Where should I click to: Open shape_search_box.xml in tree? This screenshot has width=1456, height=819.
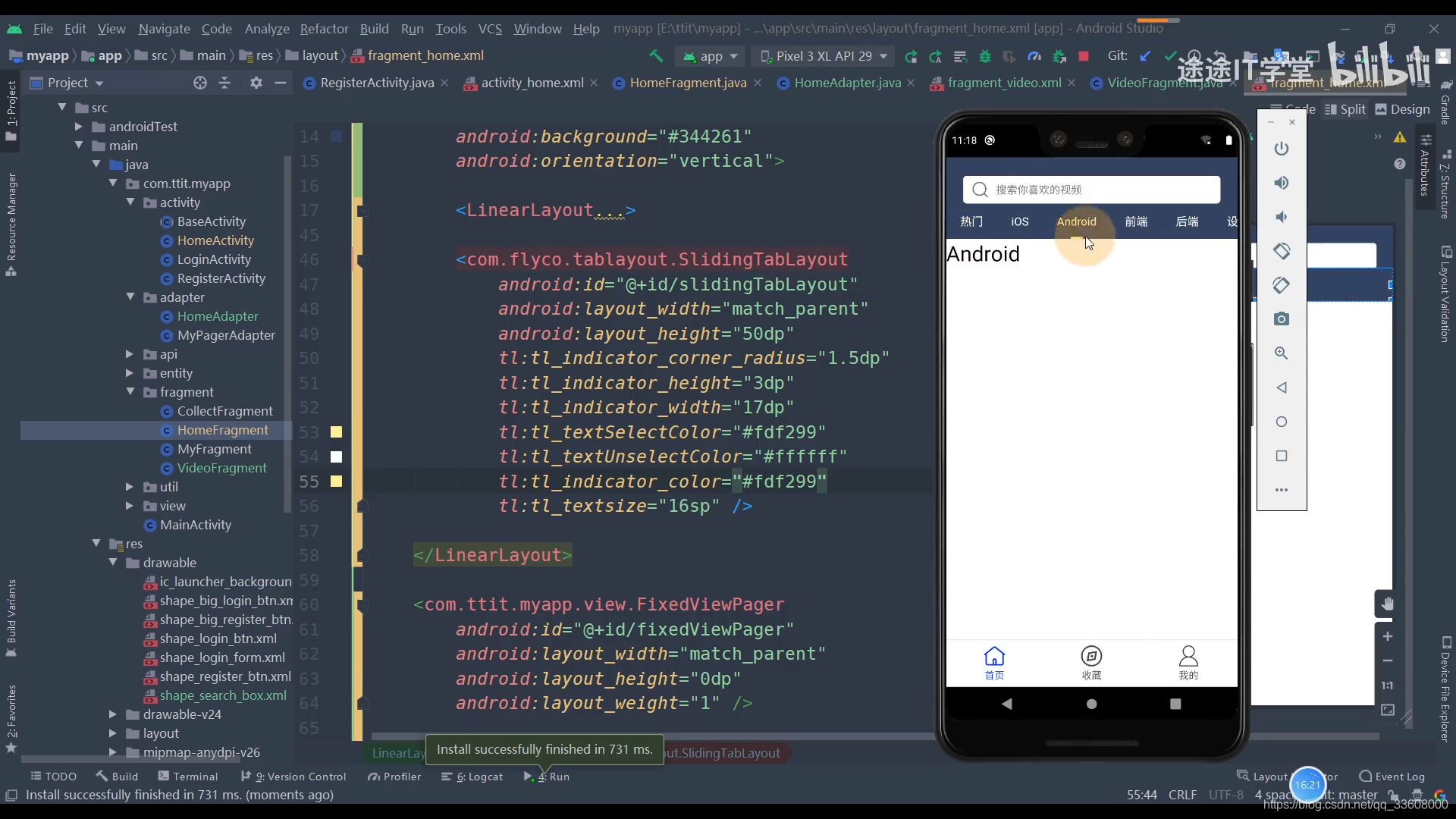(223, 695)
